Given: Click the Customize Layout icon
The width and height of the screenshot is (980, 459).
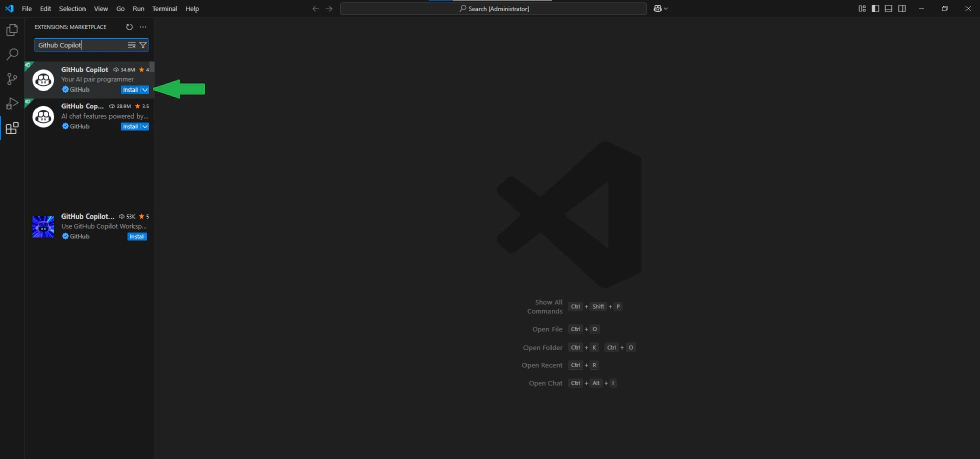Looking at the screenshot, I should (861, 9).
